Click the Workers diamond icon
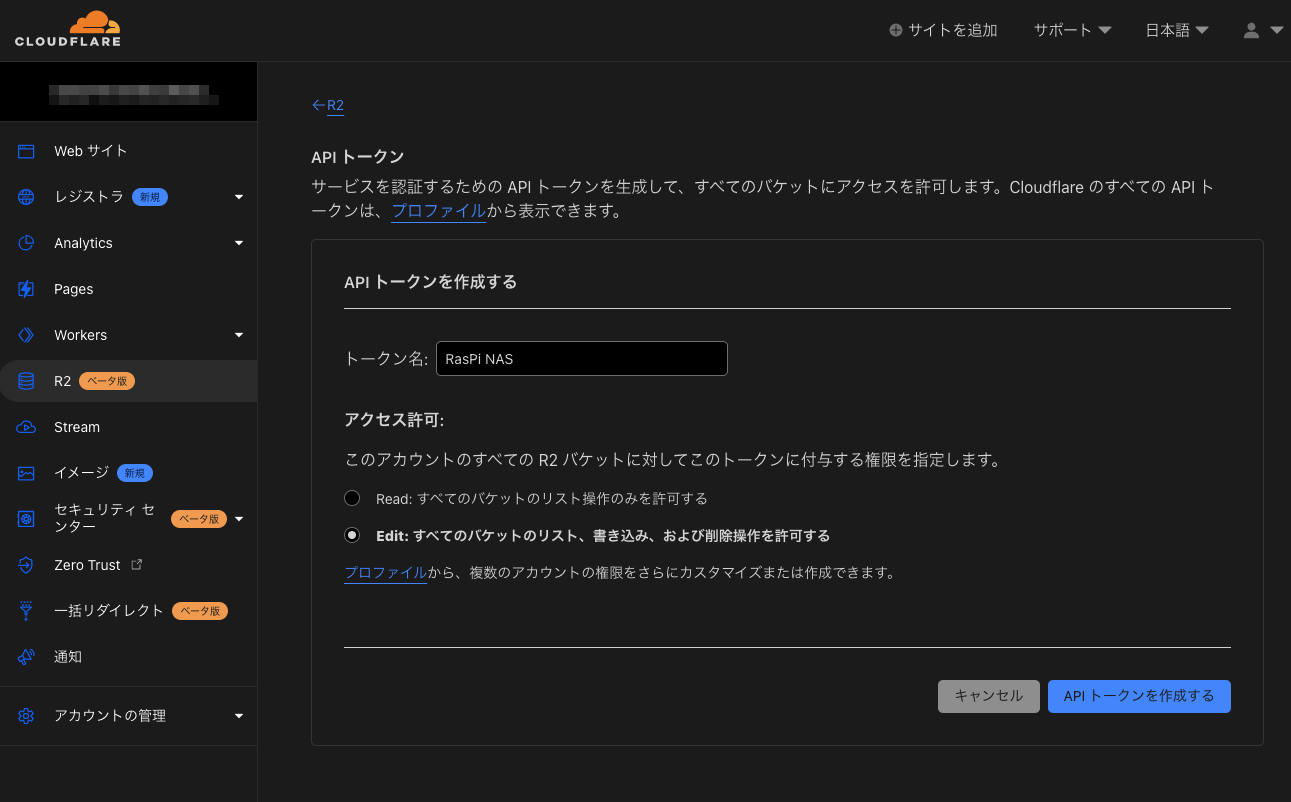Image resolution: width=1291 pixels, height=802 pixels. point(26,335)
